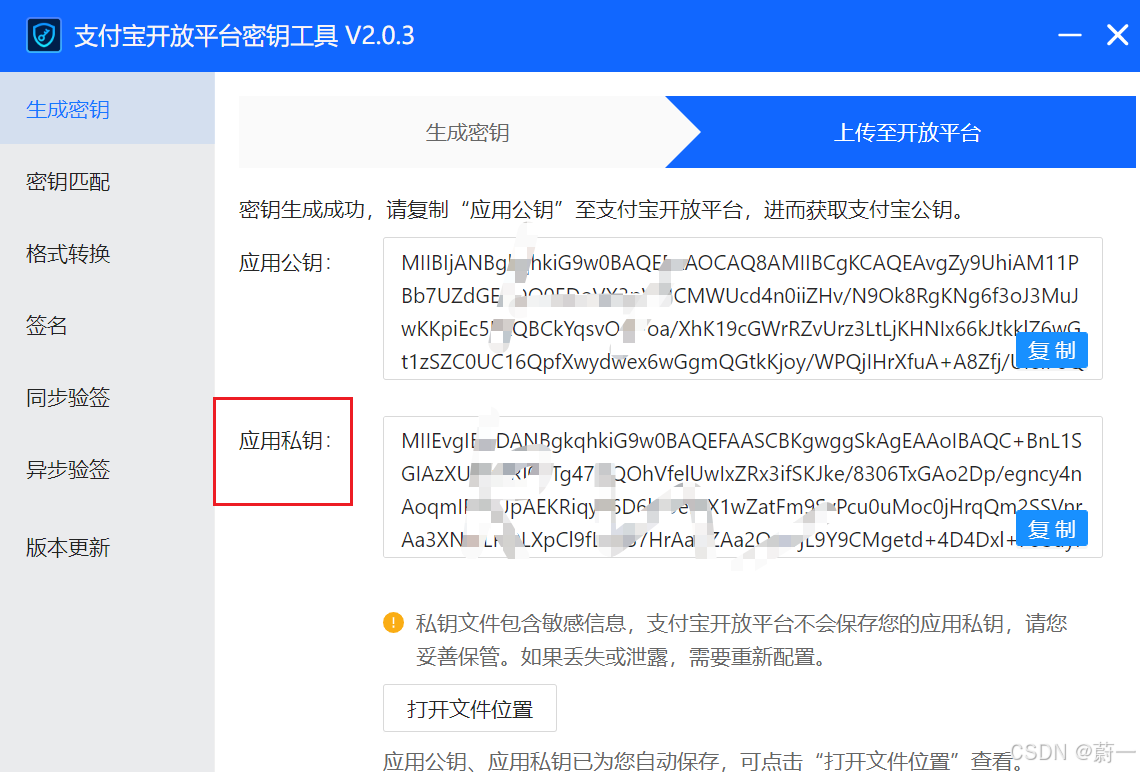Click the orange warning exclamation icon
The height and width of the screenshot is (772, 1140).
[393, 623]
